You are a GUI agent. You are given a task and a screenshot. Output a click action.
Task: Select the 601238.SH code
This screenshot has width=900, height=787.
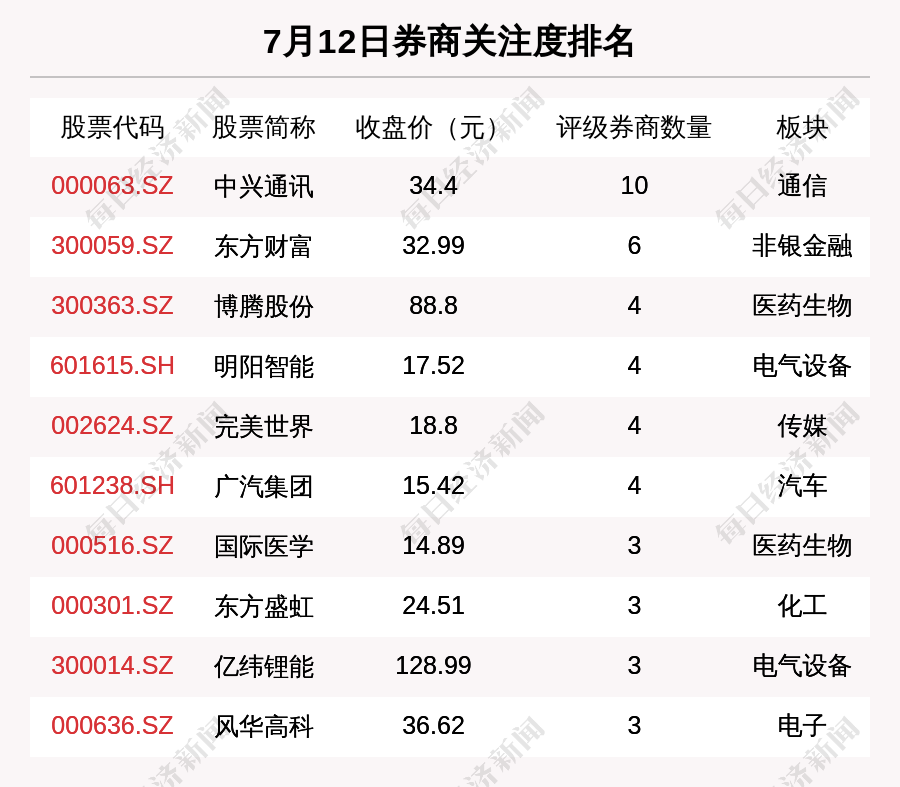(x=112, y=486)
